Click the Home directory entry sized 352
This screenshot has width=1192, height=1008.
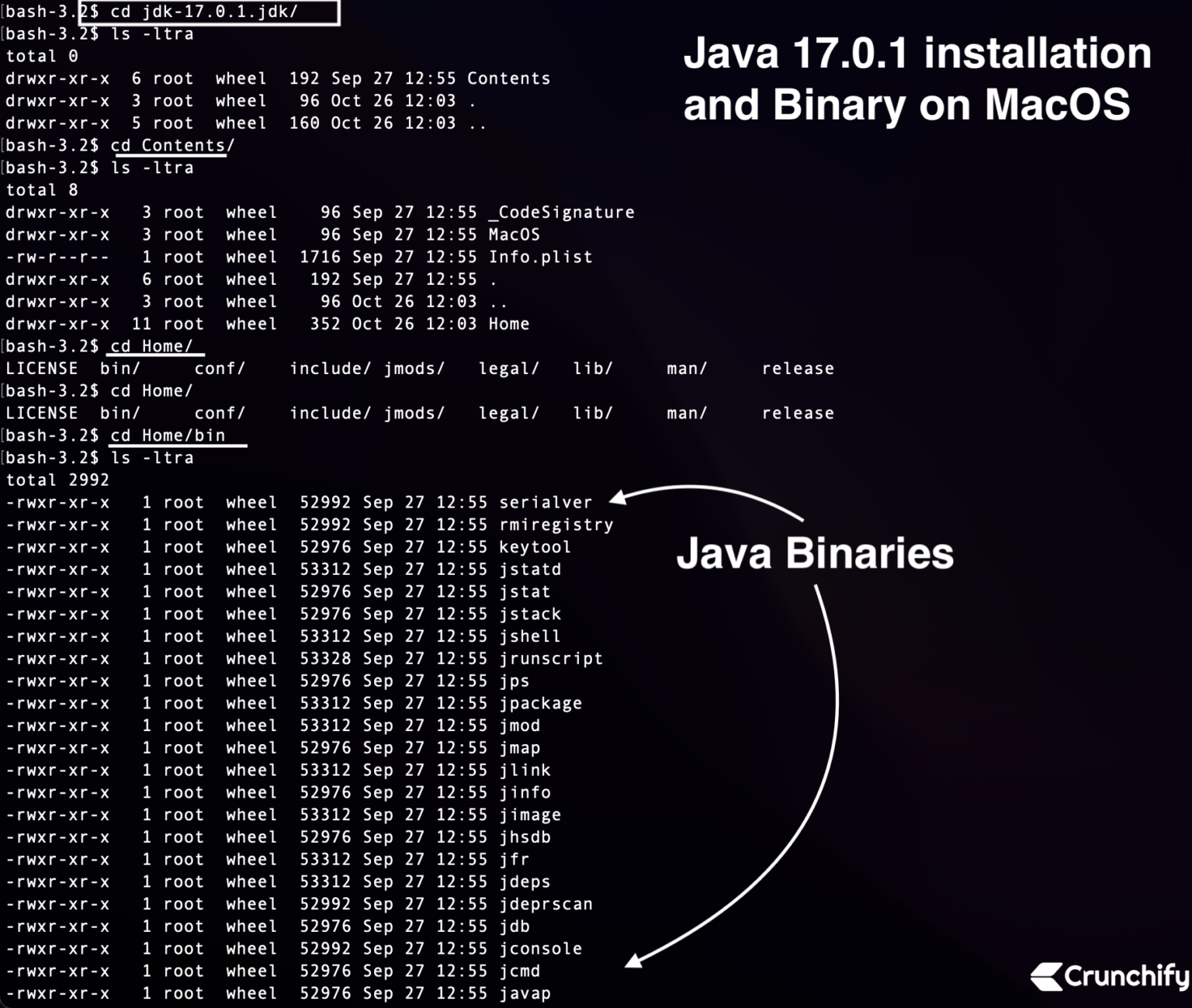508,324
